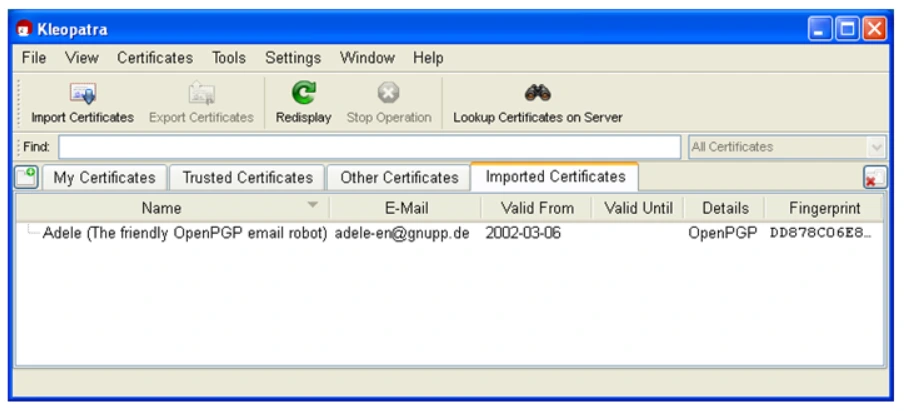906x411 pixels.
Task: Click the 2002-03-06 valid from date
Action: tap(523, 234)
